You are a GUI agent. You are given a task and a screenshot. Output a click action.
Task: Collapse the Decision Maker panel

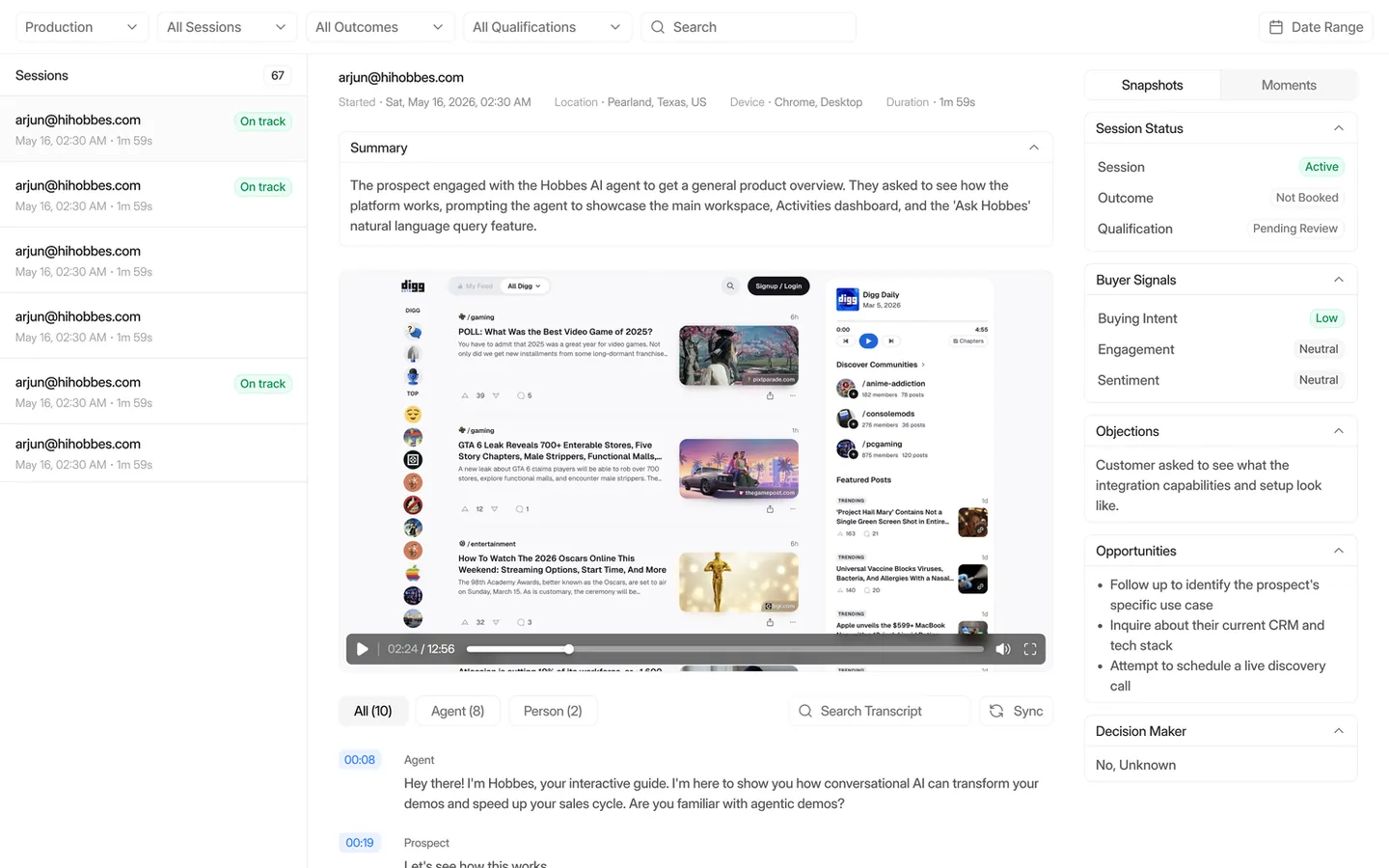pos(1338,731)
